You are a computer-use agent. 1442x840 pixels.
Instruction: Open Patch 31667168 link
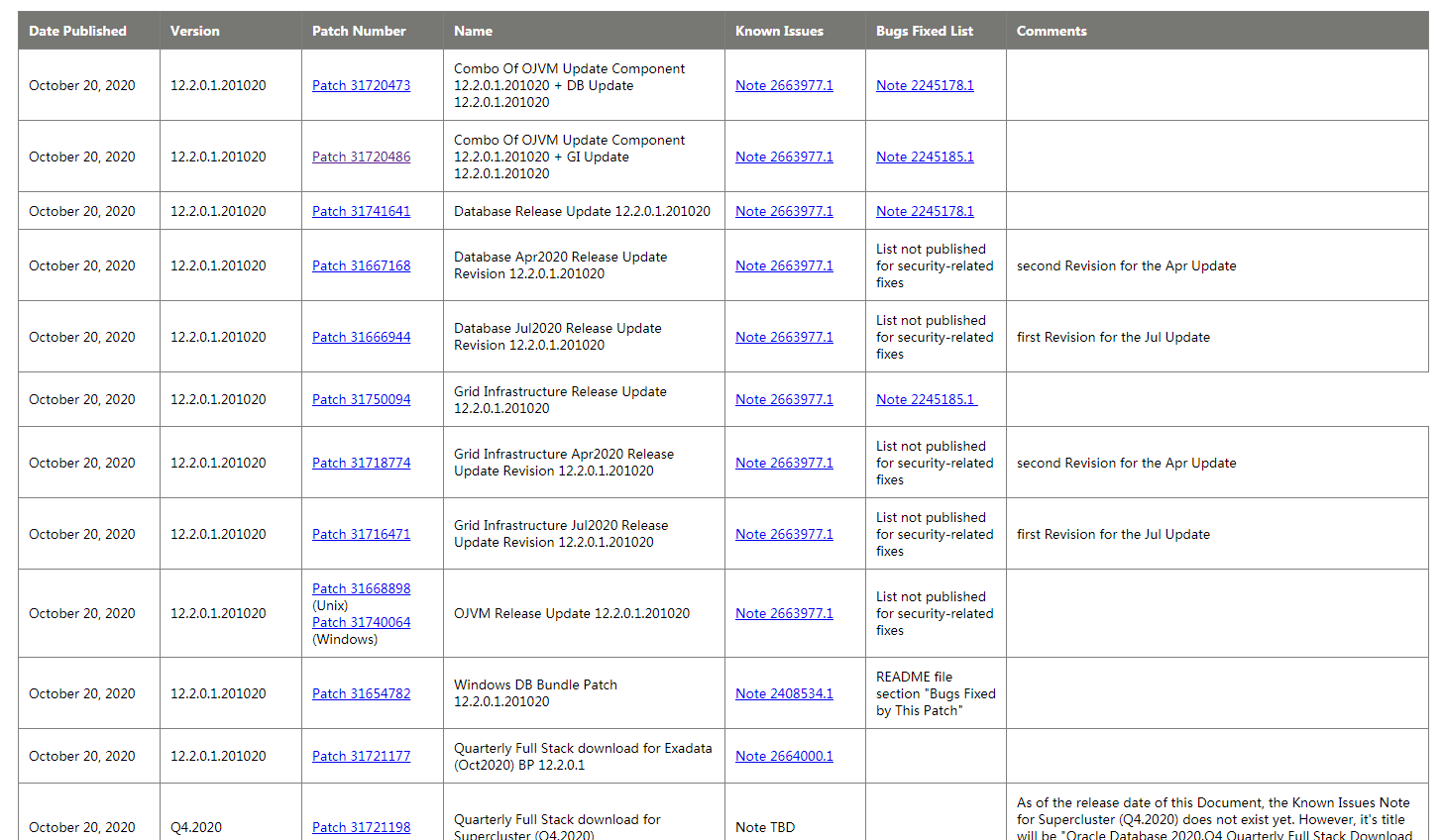pyautogui.click(x=361, y=265)
